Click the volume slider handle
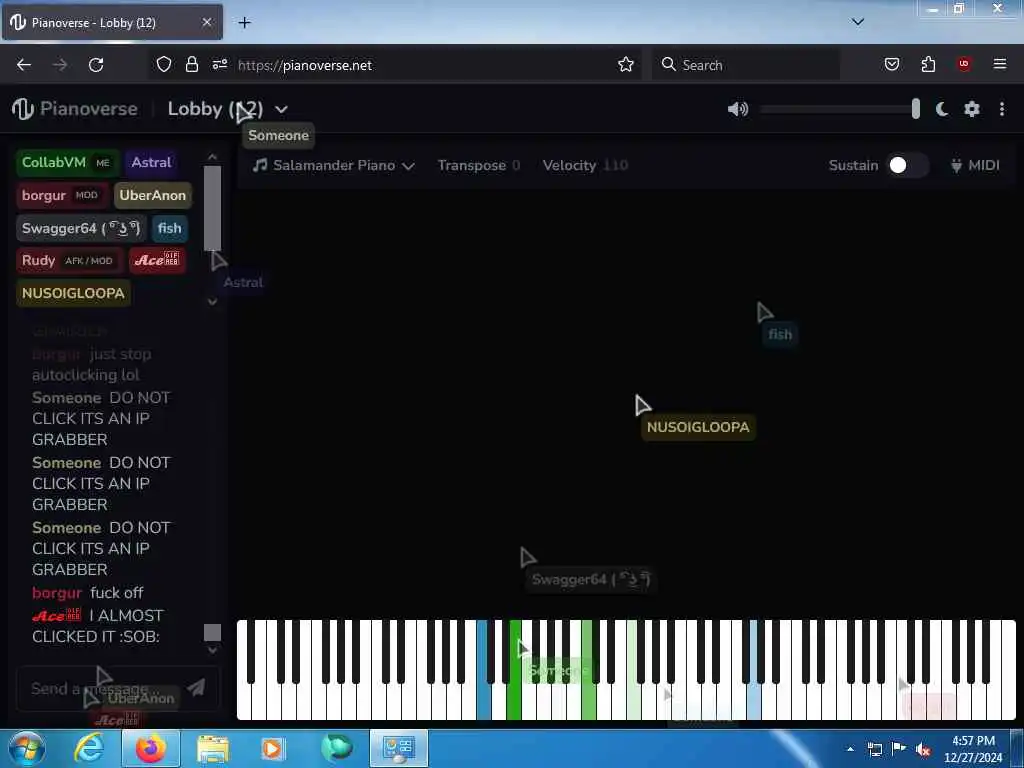This screenshot has height=768, width=1024. pos(916,109)
